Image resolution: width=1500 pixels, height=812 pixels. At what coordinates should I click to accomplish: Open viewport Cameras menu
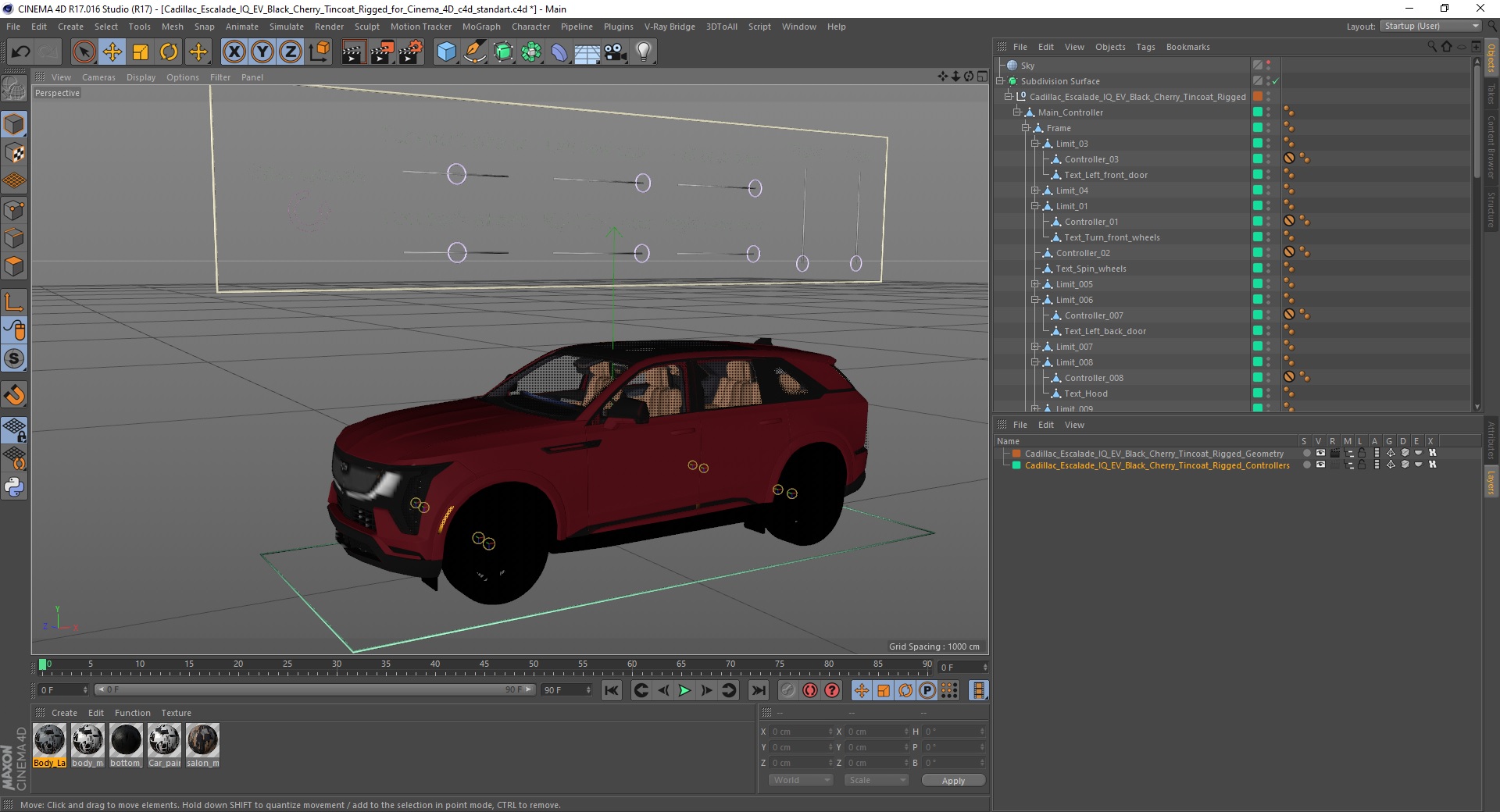tap(98, 77)
